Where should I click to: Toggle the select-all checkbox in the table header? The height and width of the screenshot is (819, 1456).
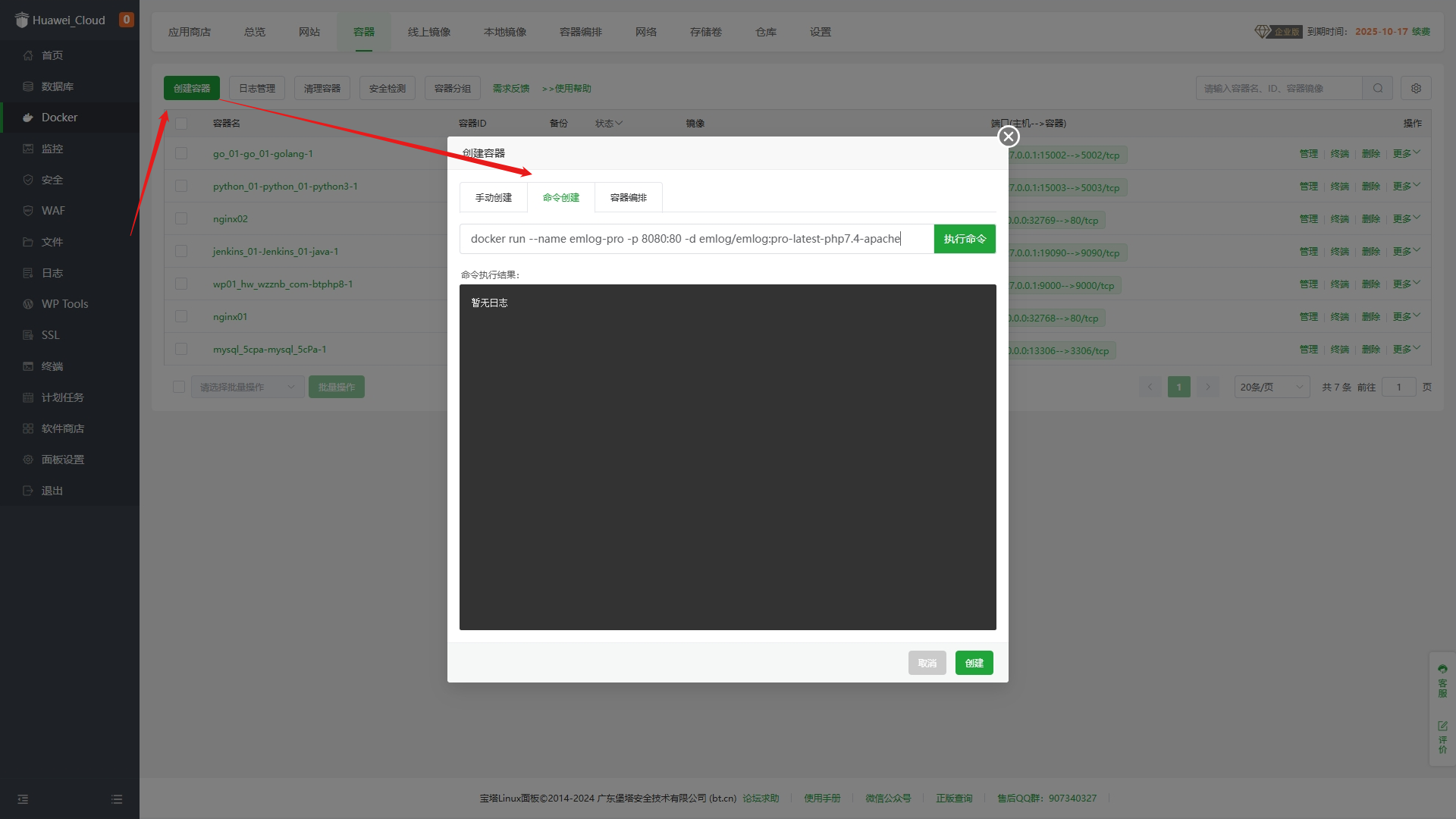coord(181,124)
